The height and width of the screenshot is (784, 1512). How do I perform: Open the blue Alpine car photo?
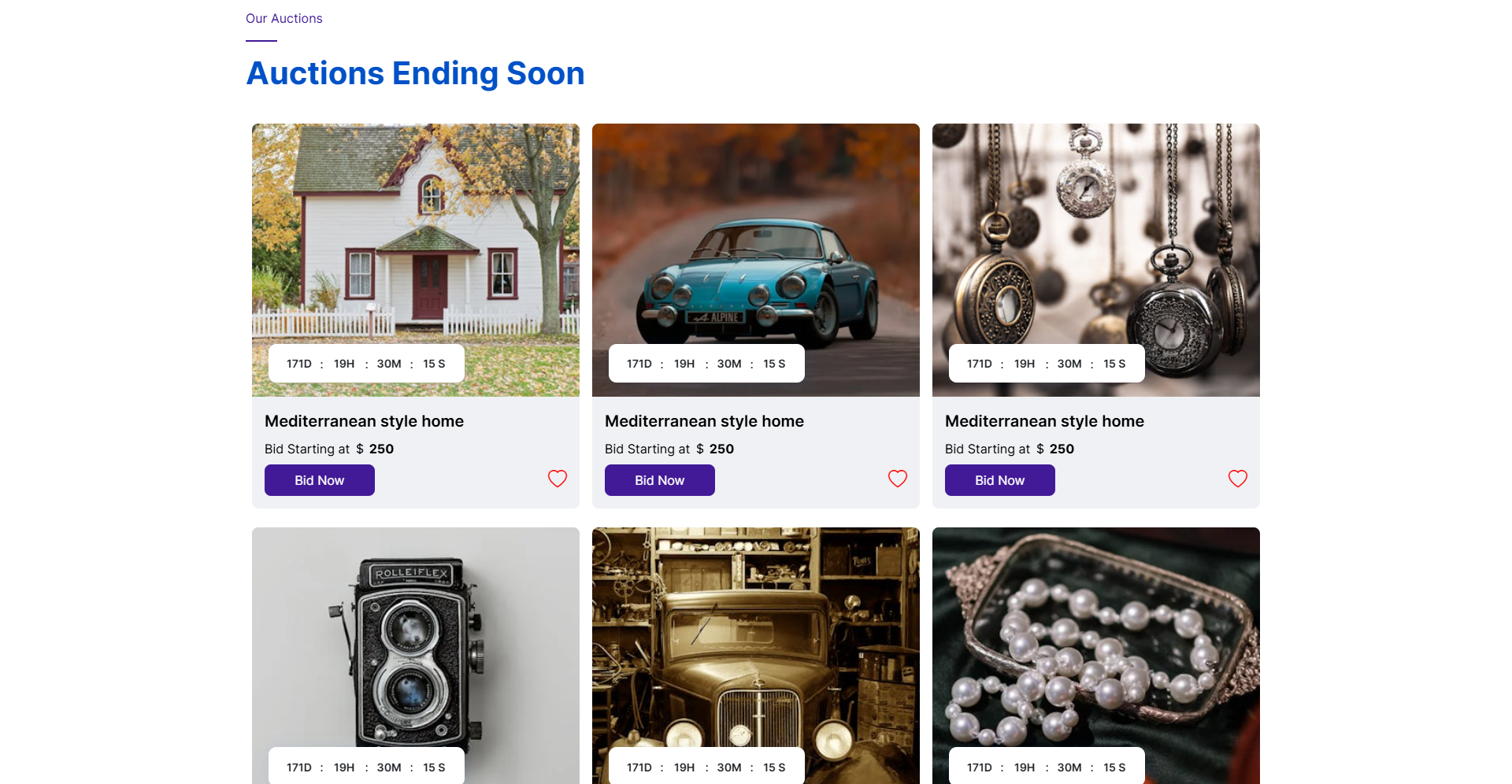coord(756,236)
